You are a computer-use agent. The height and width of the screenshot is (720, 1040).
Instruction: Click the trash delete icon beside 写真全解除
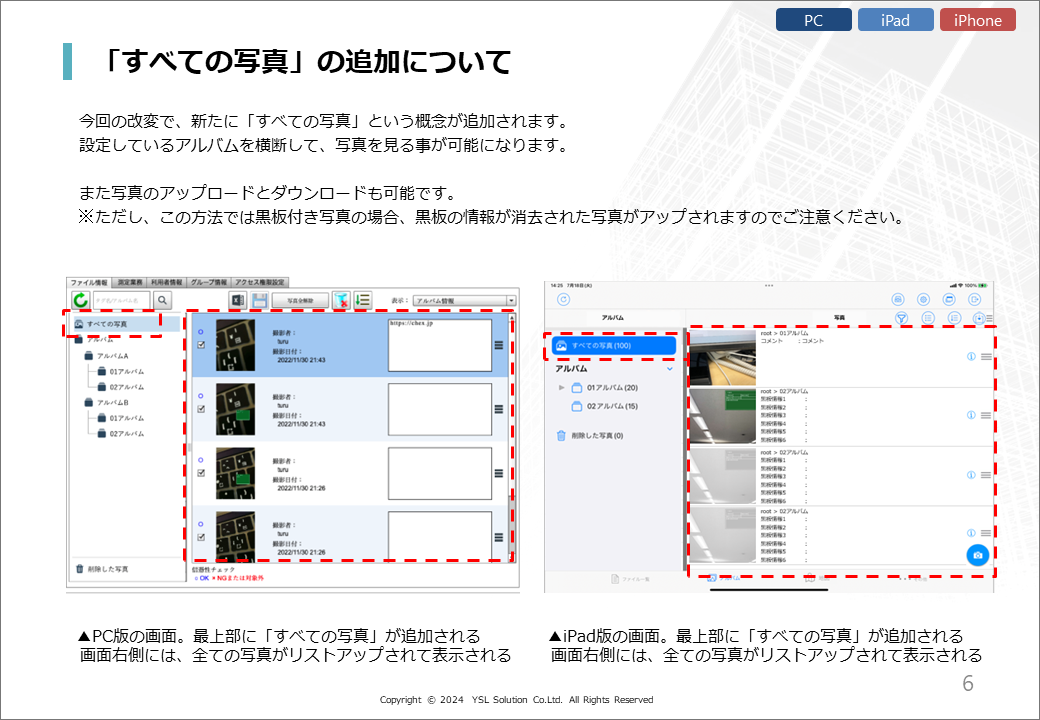[x=341, y=300]
